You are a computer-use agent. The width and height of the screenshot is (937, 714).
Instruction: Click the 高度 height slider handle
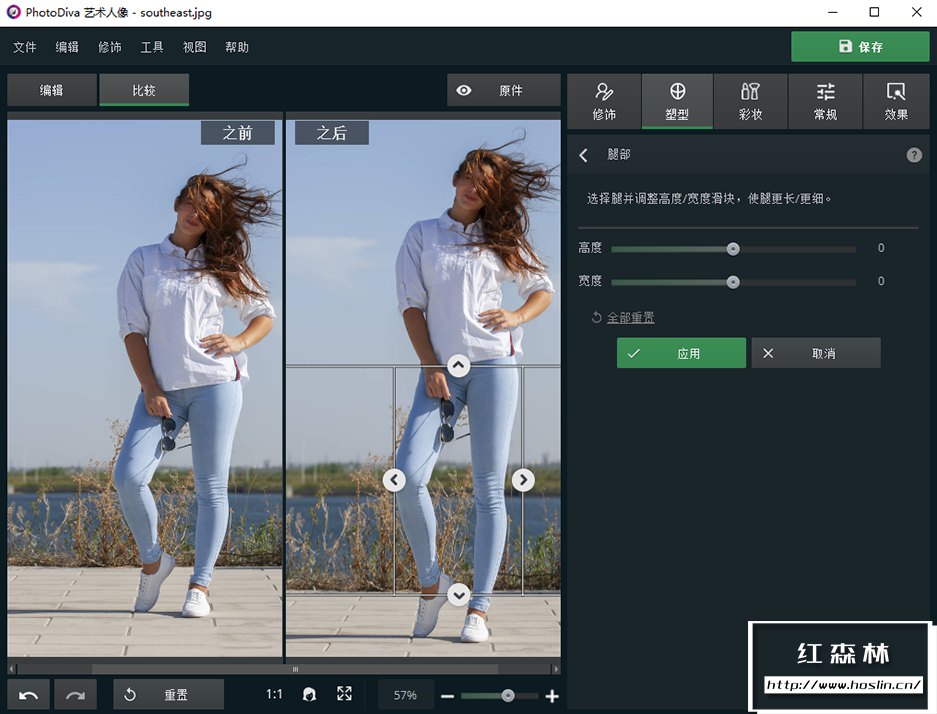pyautogui.click(x=733, y=249)
